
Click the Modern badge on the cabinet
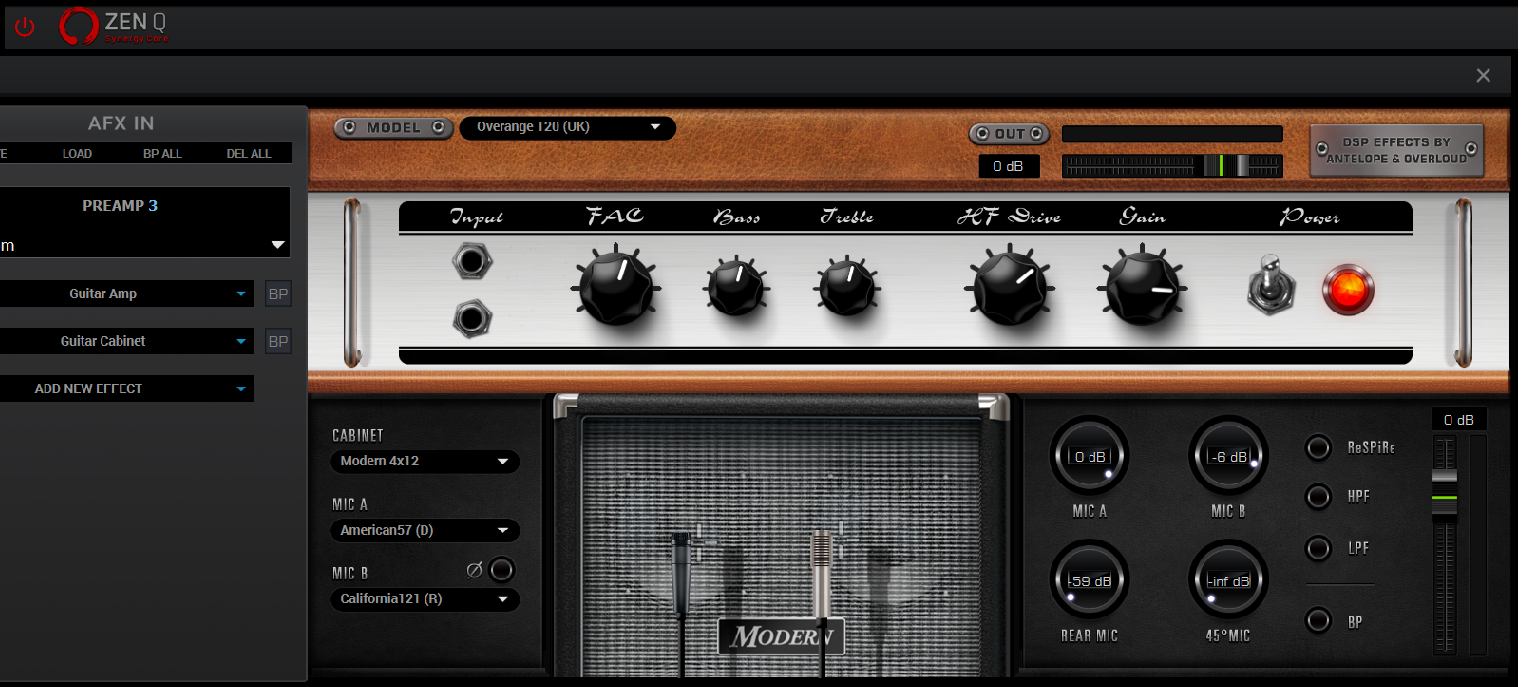(781, 636)
